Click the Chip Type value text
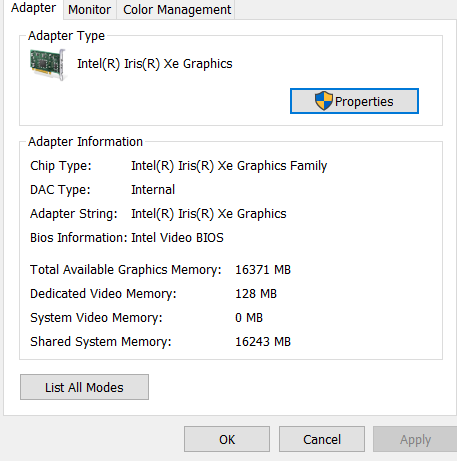 [229, 166]
